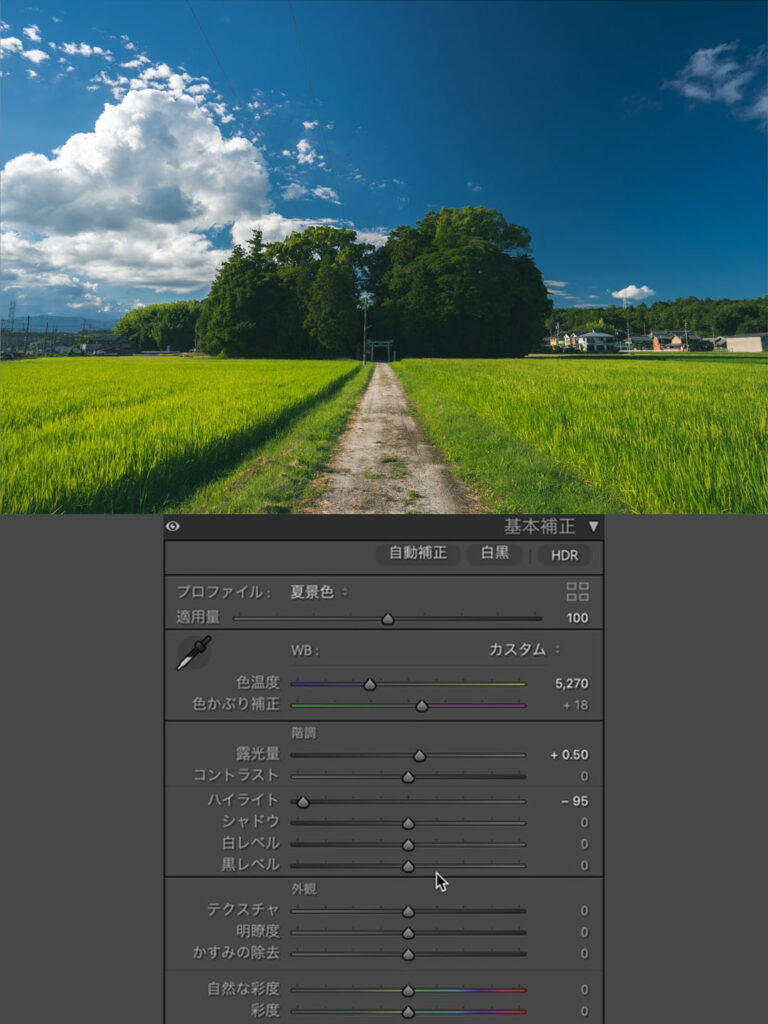Image resolution: width=768 pixels, height=1024 pixels.
Task: Select the white balance eyedropper tool
Action: [194, 652]
